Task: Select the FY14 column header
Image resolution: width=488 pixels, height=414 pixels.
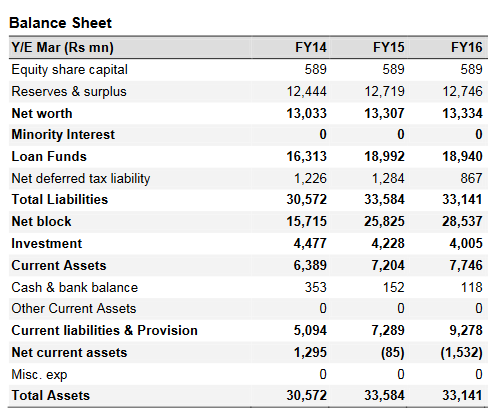Action: [x=311, y=47]
